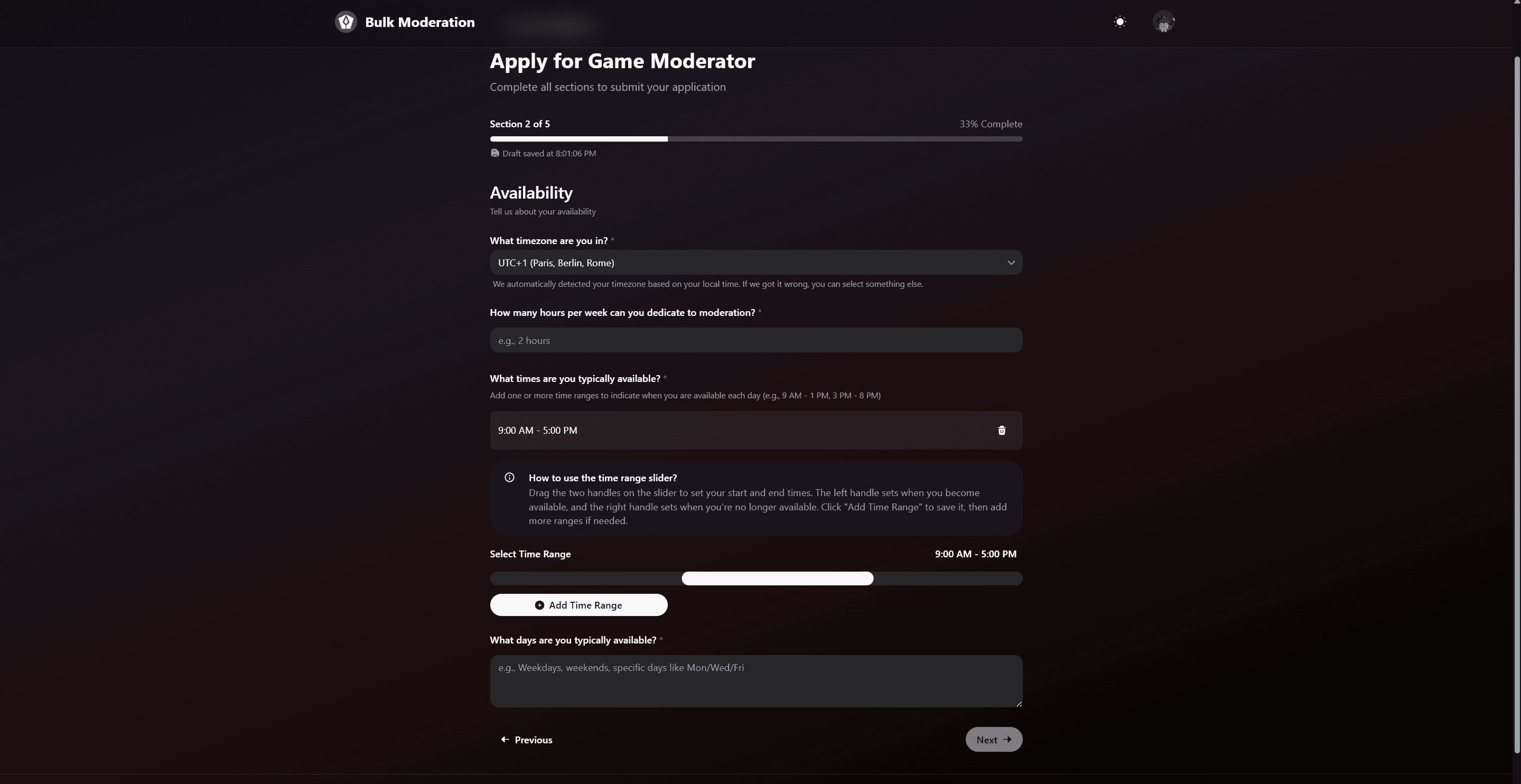Image resolution: width=1521 pixels, height=784 pixels.
Task: Click the Availability section heading
Action: pyautogui.click(x=530, y=192)
